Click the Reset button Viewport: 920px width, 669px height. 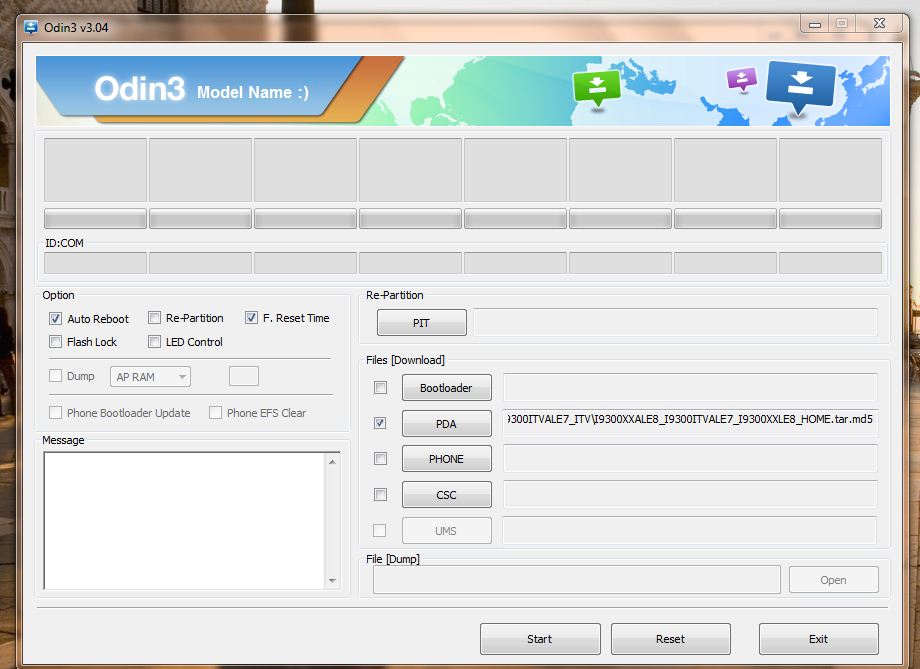670,639
